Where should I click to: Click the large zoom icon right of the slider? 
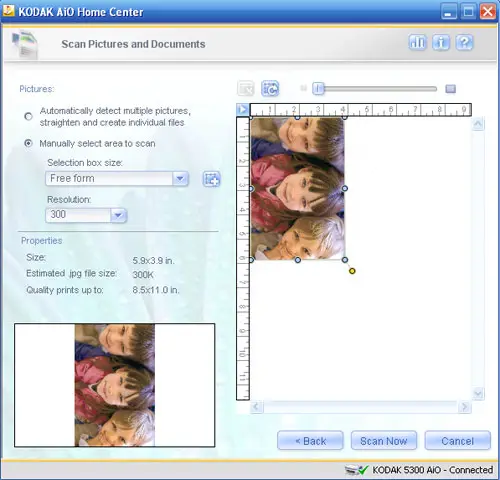(451, 89)
